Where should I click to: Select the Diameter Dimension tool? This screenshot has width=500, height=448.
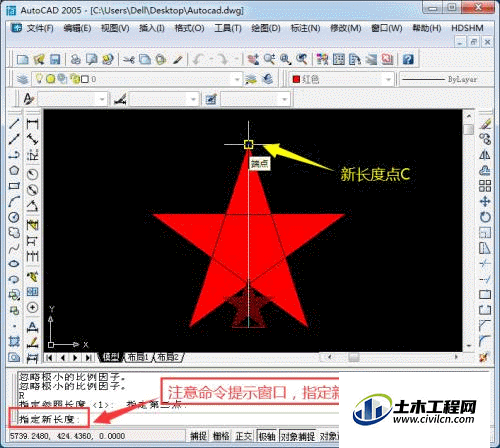32,190
